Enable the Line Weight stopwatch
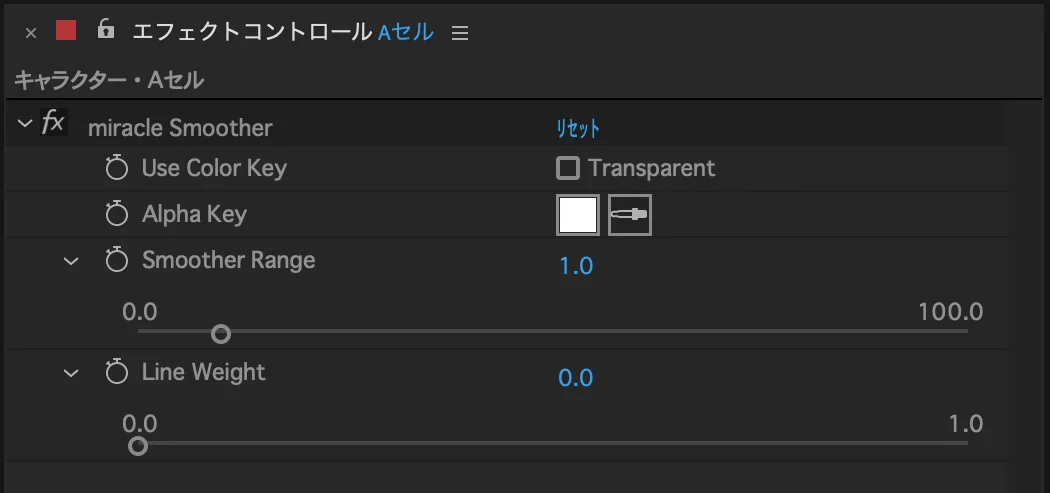Screen dimensions: 1050x493 [117, 372]
